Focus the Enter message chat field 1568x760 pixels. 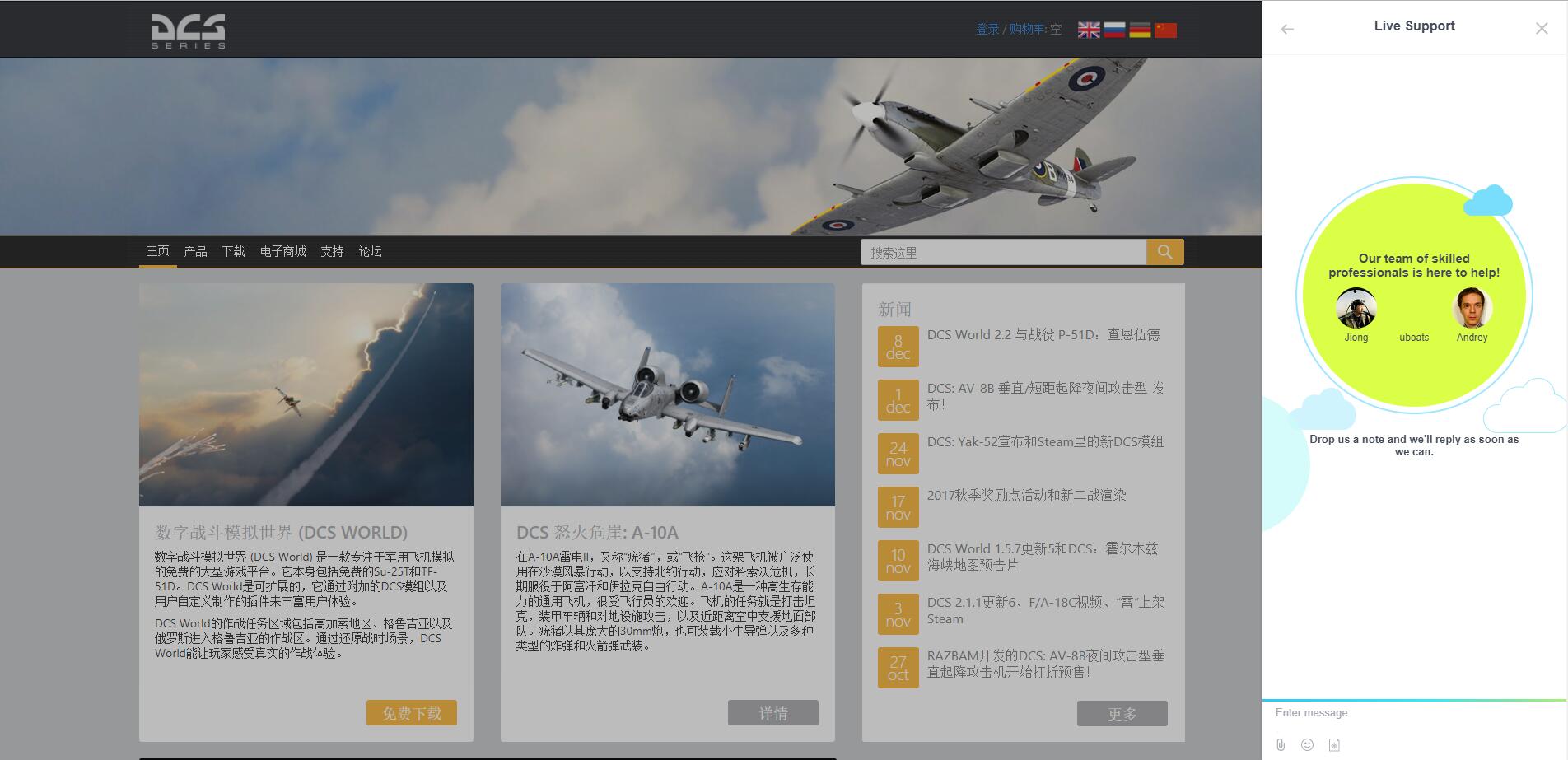pyautogui.click(x=1414, y=713)
